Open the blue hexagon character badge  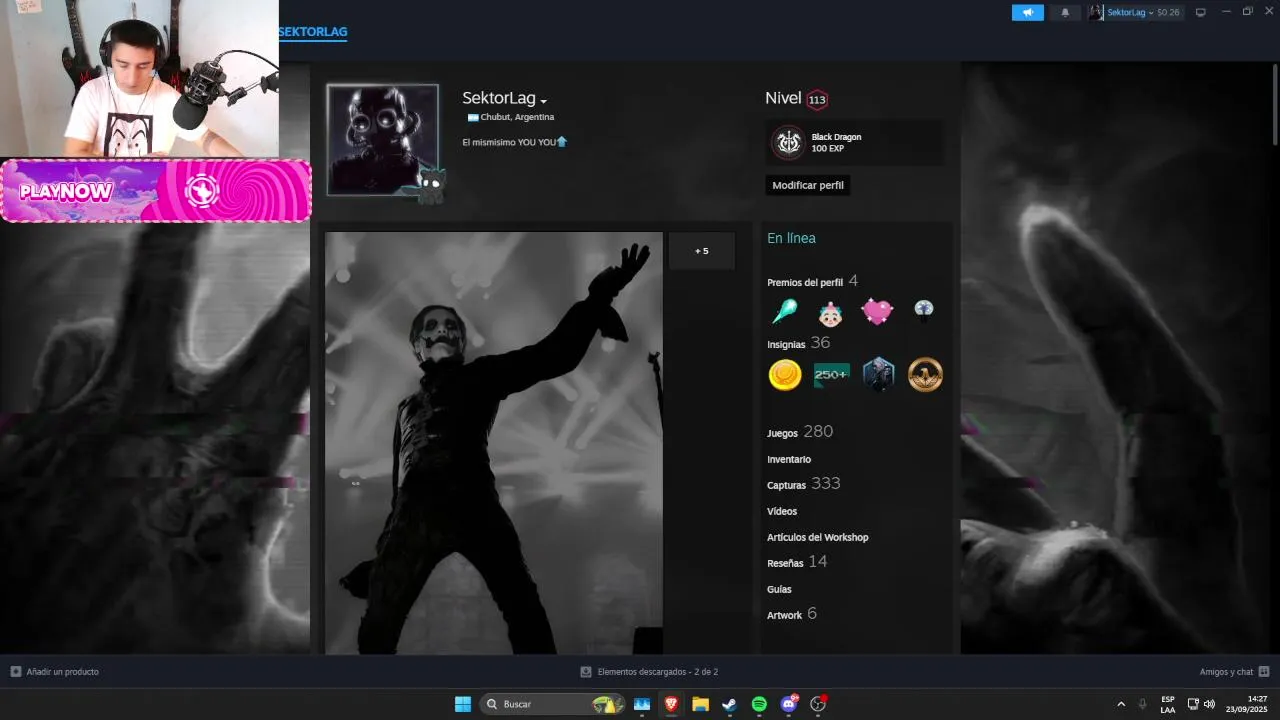[878, 374]
